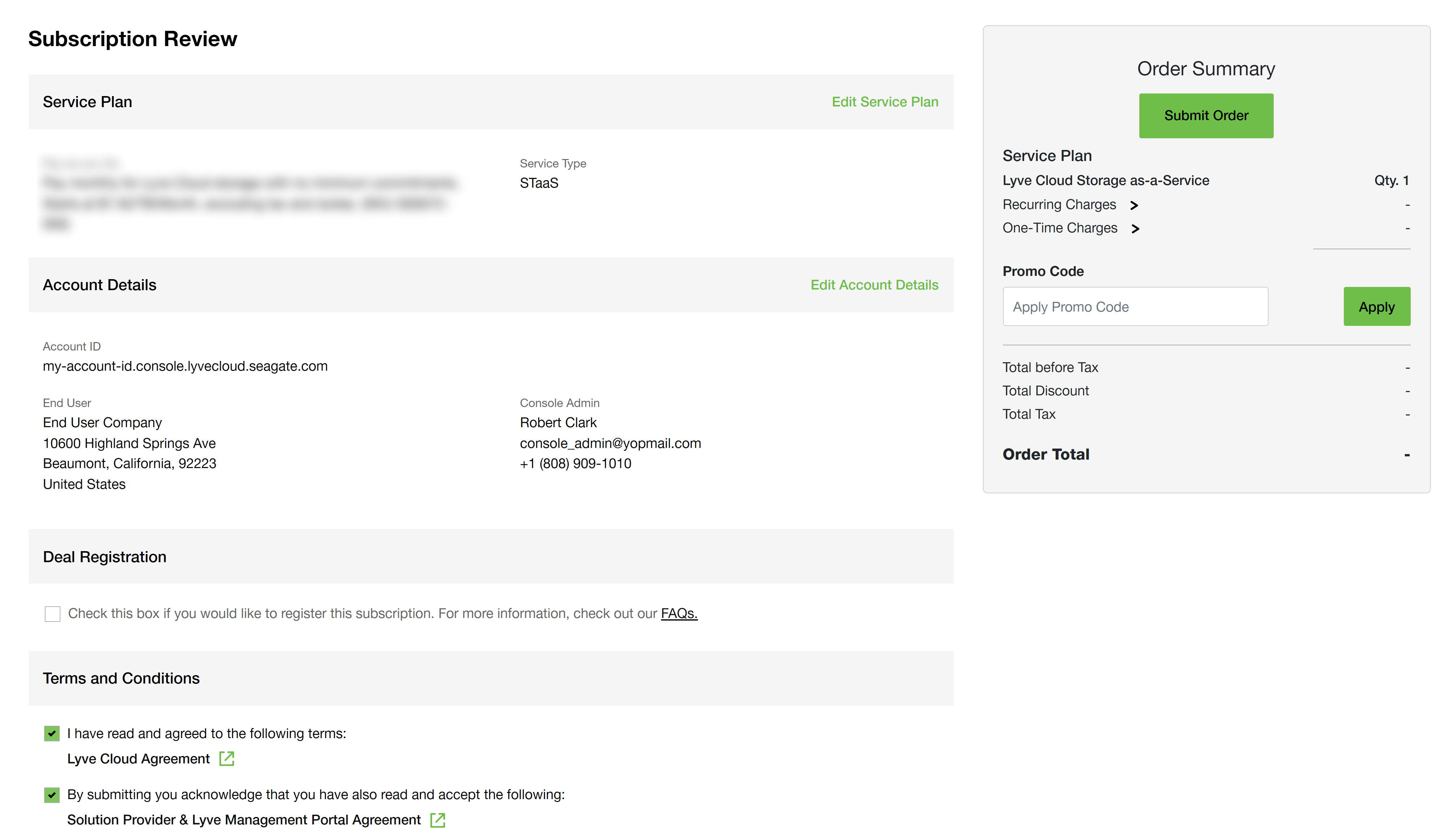Apply the promo code with Apply button

pos(1376,306)
